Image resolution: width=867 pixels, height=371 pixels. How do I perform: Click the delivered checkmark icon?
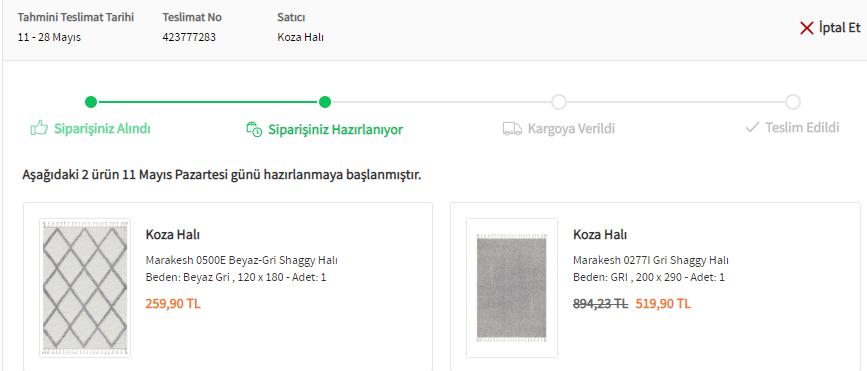click(x=752, y=128)
